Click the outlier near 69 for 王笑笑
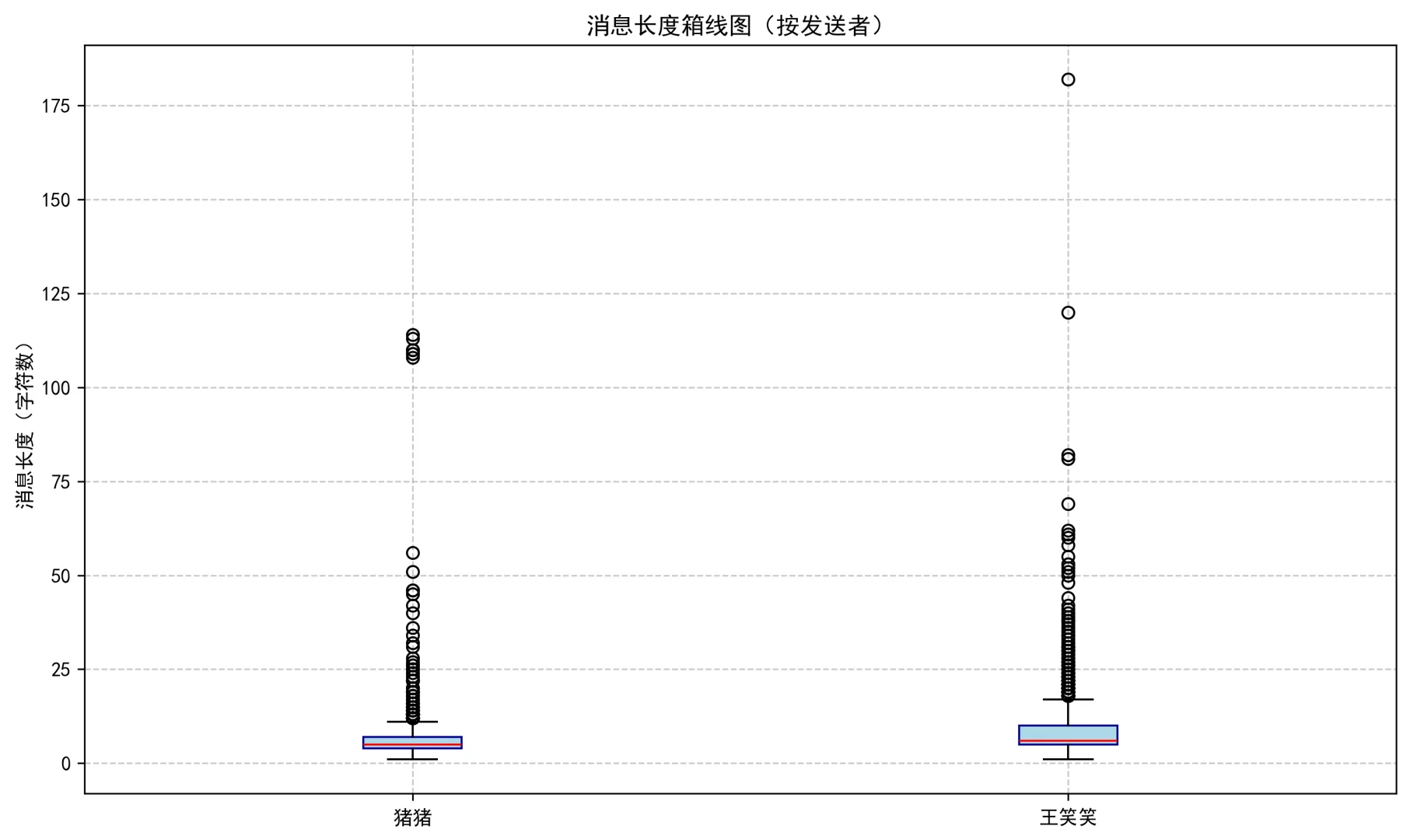The image size is (1410, 840). pyautogui.click(x=1066, y=504)
